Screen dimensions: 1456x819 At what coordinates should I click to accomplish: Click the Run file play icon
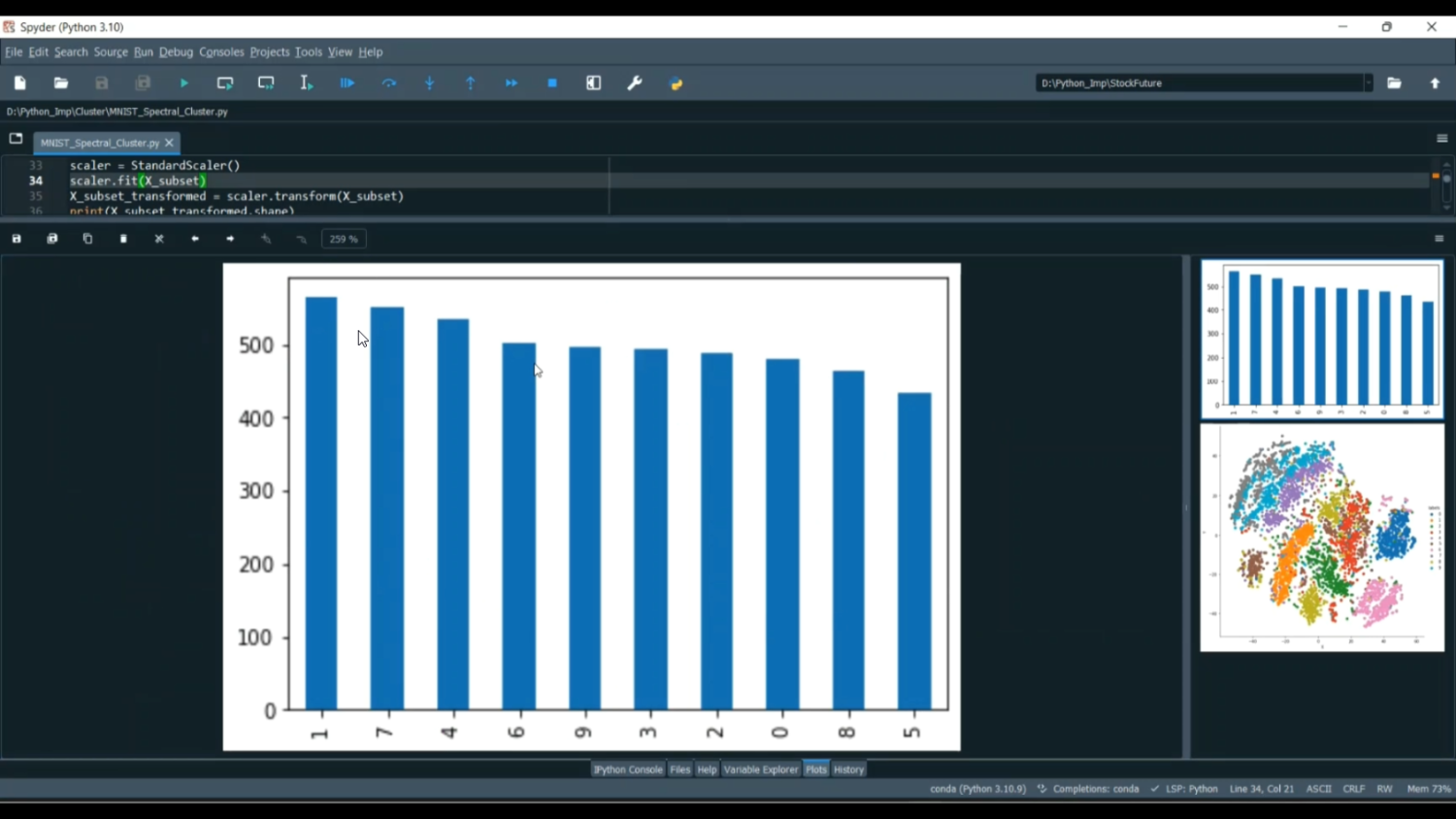tap(184, 83)
